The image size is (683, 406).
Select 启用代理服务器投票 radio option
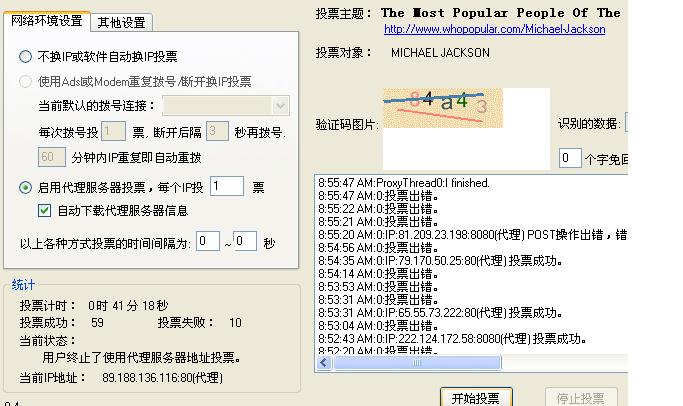26,187
